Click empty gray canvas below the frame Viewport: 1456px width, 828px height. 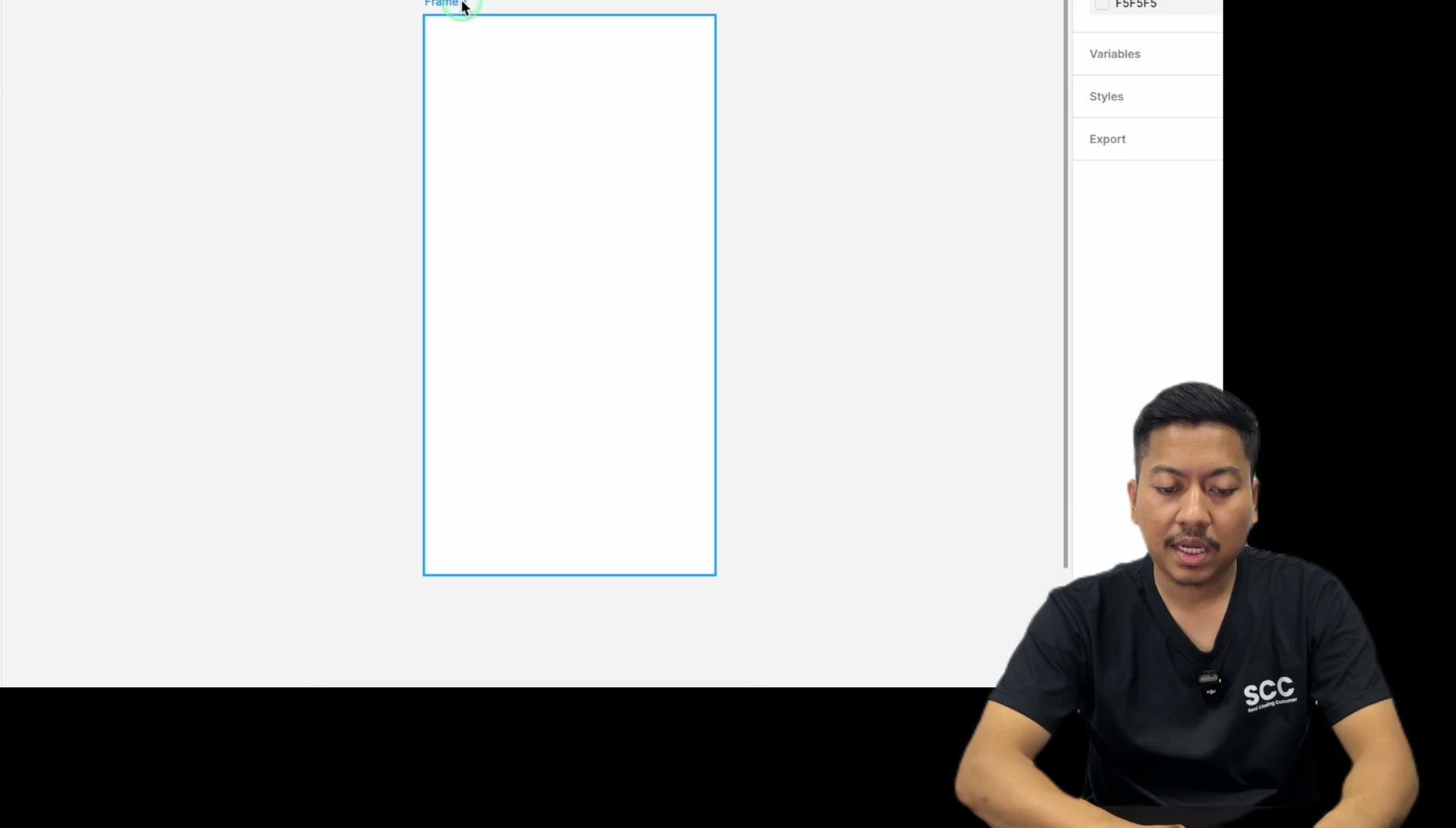[569, 630]
